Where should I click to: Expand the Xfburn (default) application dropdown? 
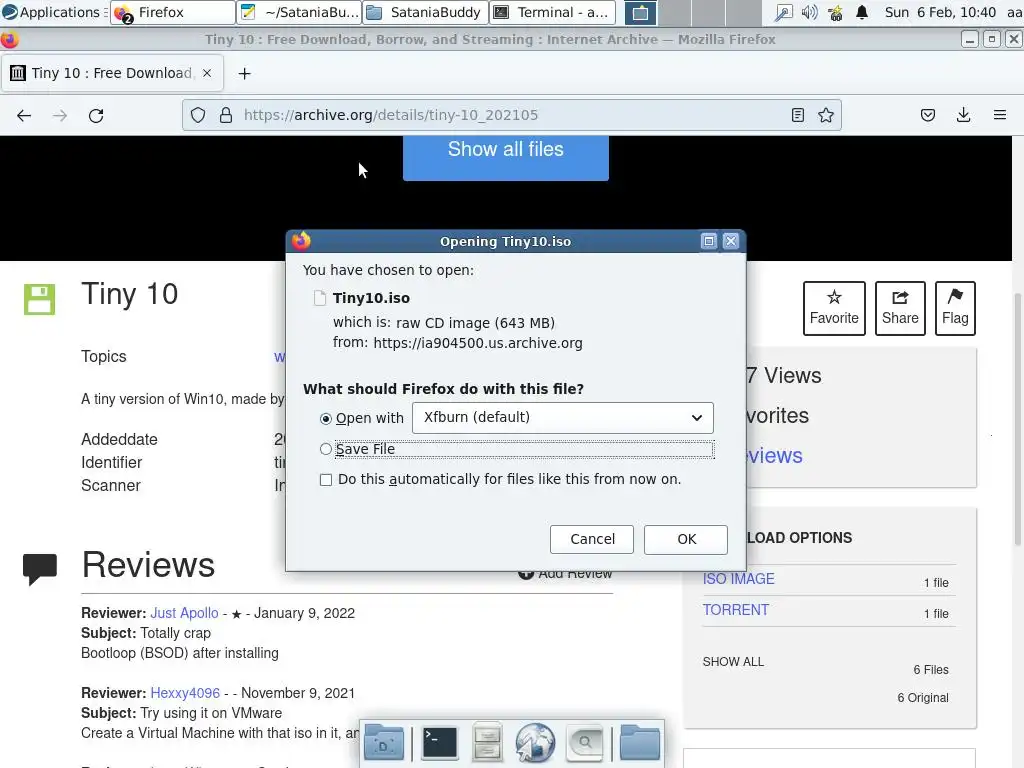[562, 418]
